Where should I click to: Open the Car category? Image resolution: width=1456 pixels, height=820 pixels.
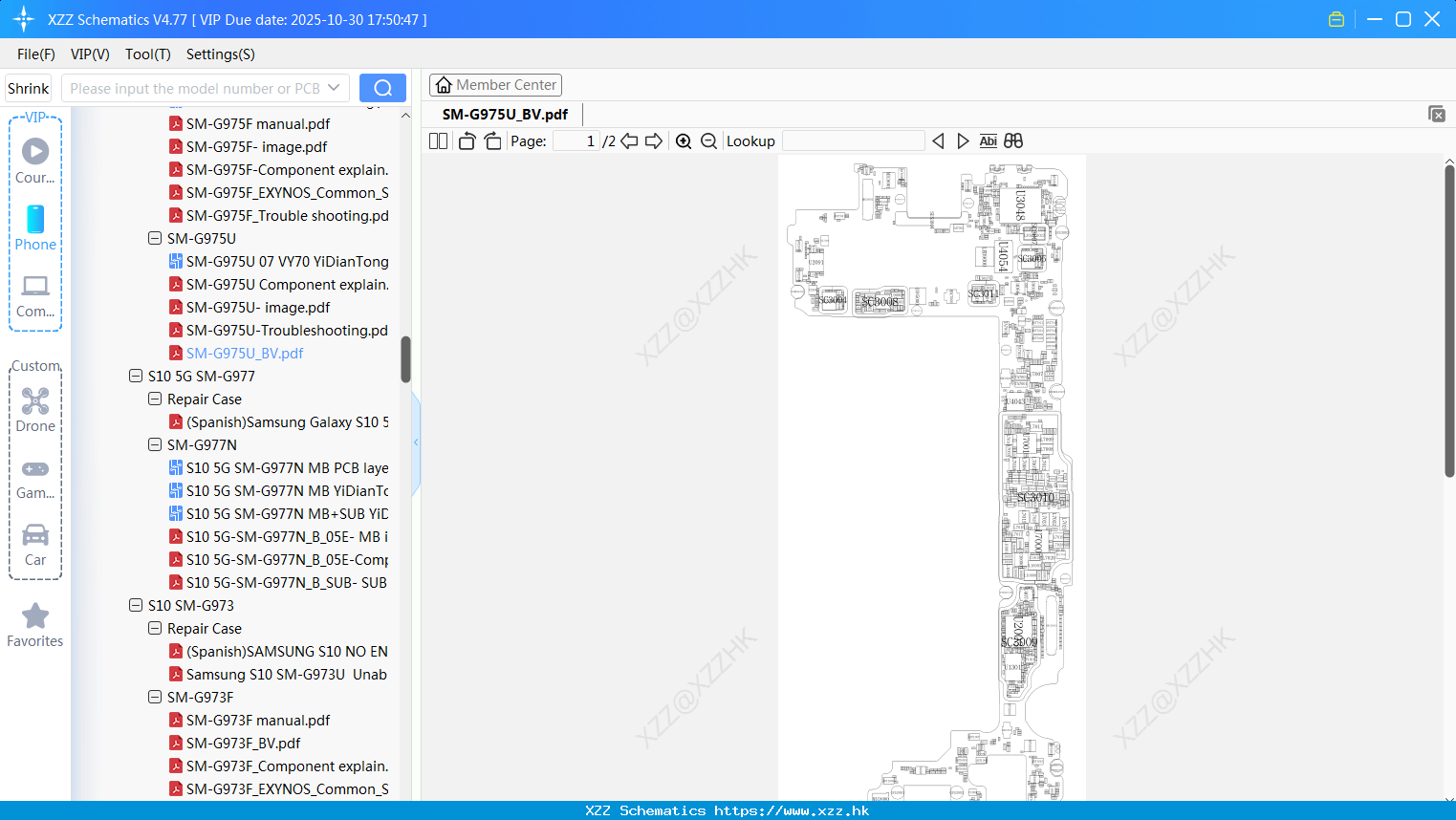[x=35, y=544]
